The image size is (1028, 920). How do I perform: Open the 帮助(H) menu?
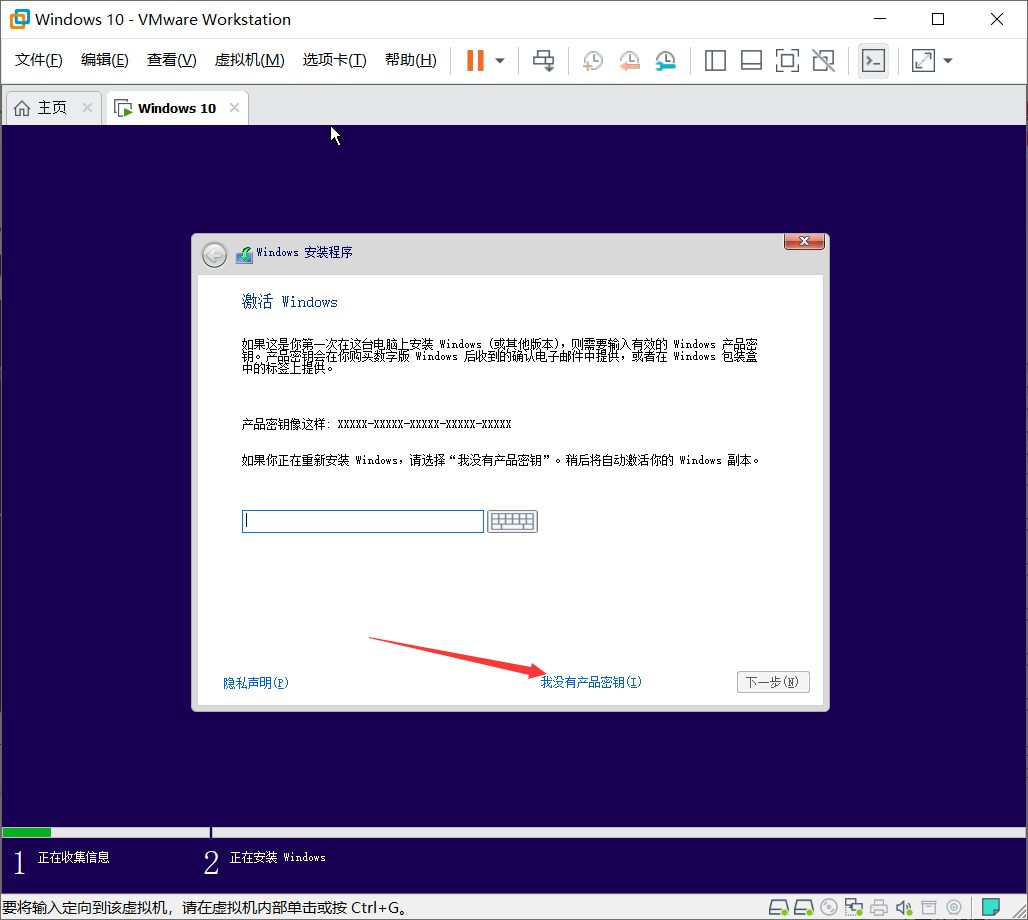410,60
